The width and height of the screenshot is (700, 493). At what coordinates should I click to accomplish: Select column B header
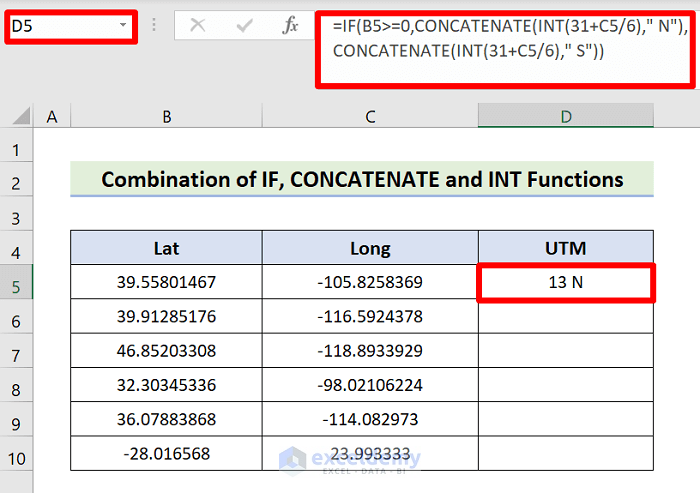pyautogui.click(x=167, y=117)
